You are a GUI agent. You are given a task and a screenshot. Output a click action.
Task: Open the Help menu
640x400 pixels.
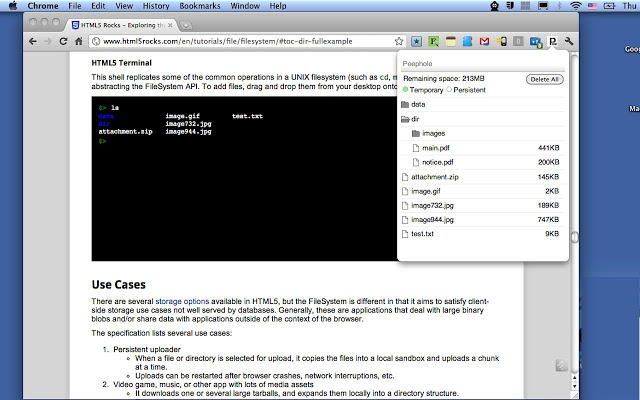(x=278, y=6)
